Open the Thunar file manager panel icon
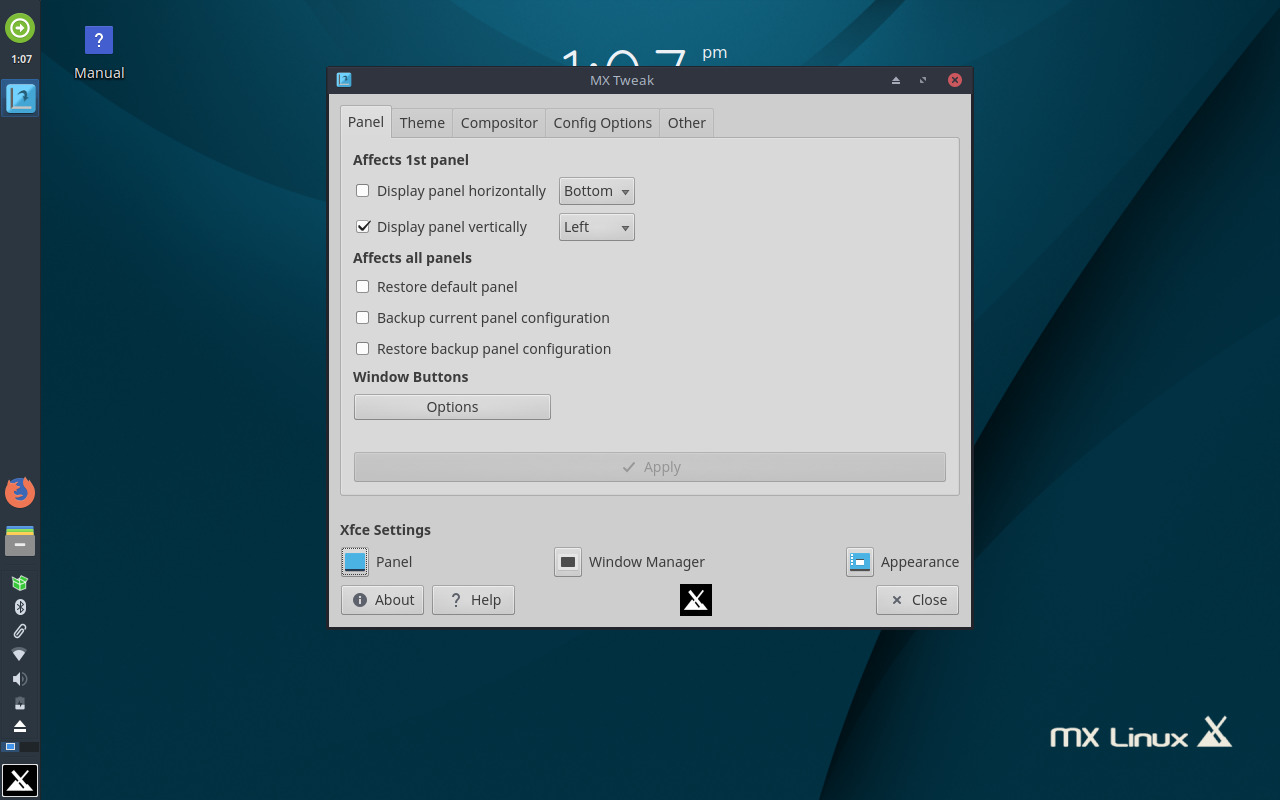1280x800 pixels. tap(20, 541)
